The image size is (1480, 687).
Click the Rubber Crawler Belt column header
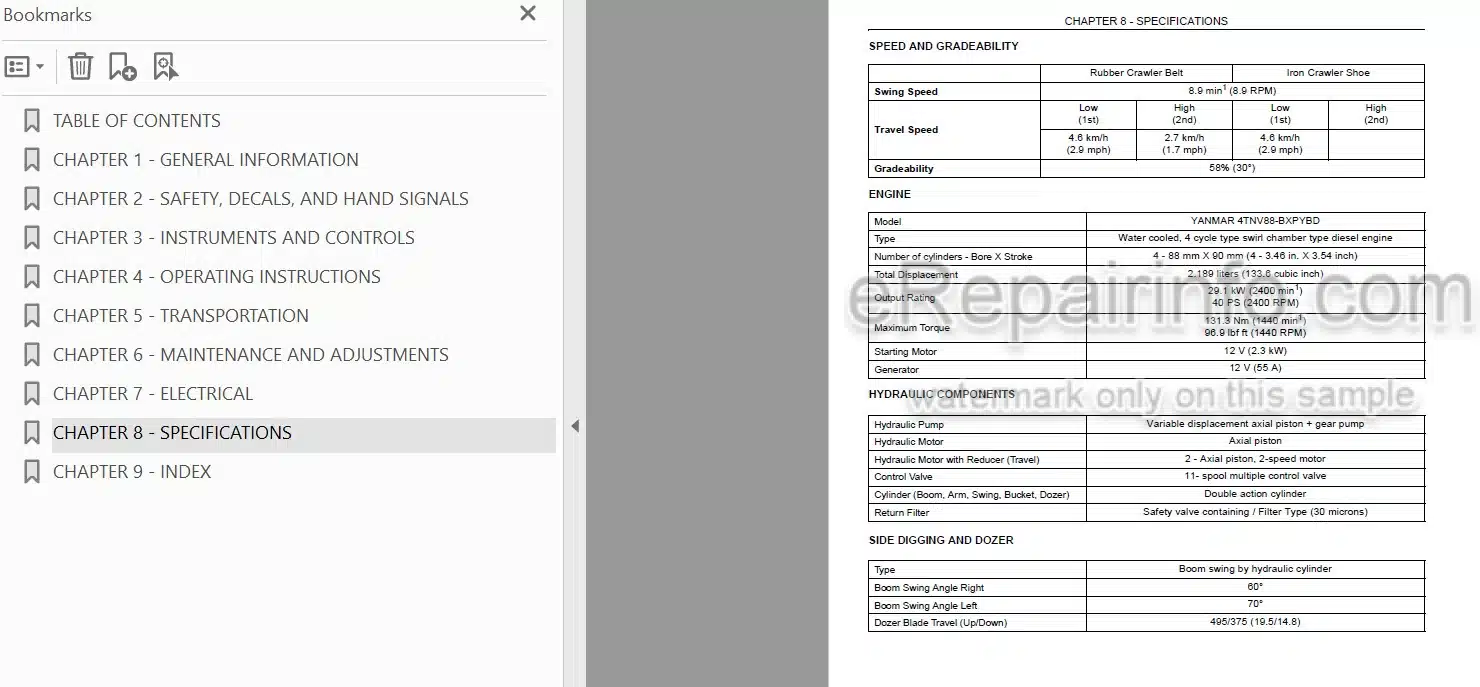point(1136,73)
